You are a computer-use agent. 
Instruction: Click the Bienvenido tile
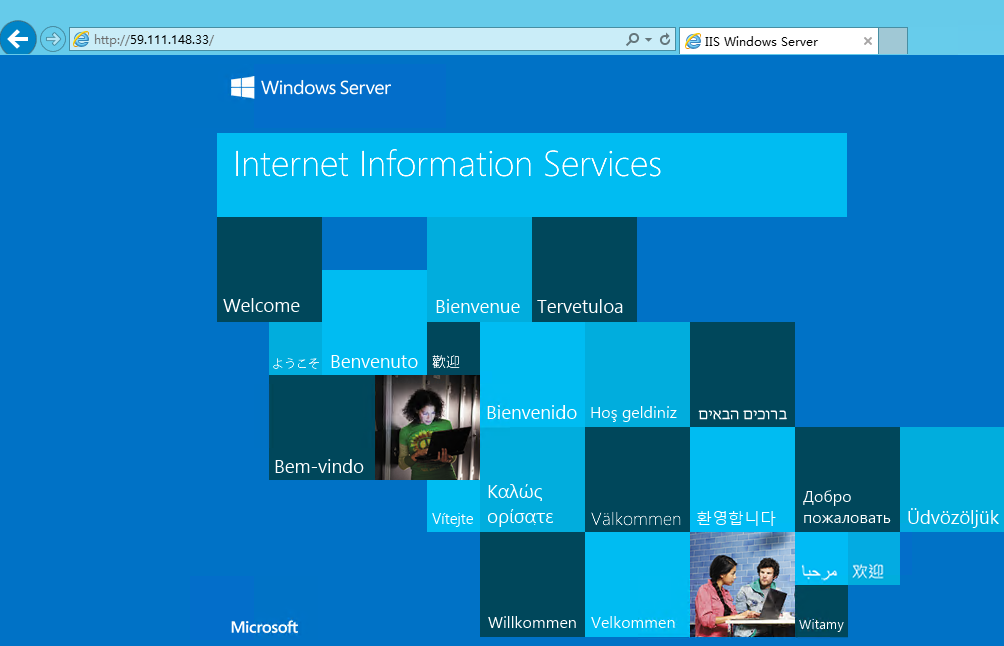click(x=532, y=375)
